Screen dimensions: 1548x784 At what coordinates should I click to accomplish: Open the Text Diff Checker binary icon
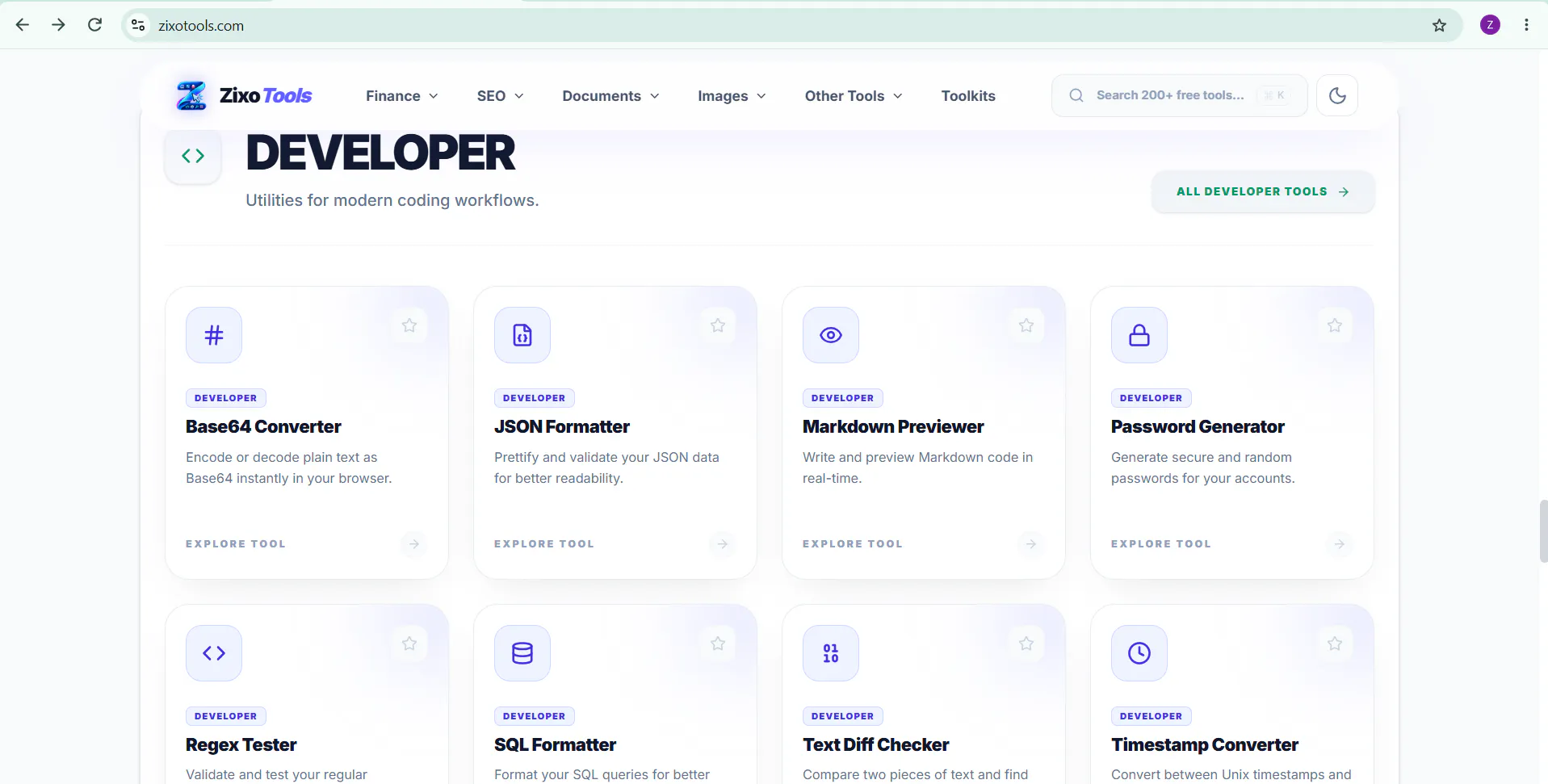[831, 653]
